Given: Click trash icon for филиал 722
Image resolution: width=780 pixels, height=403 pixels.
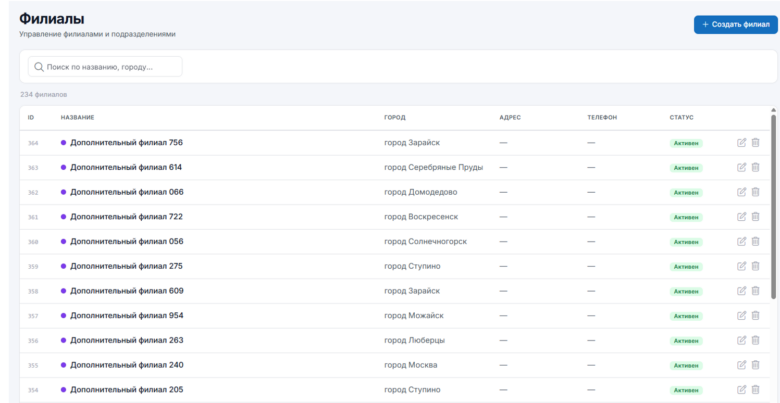Looking at the screenshot, I should [x=755, y=217].
